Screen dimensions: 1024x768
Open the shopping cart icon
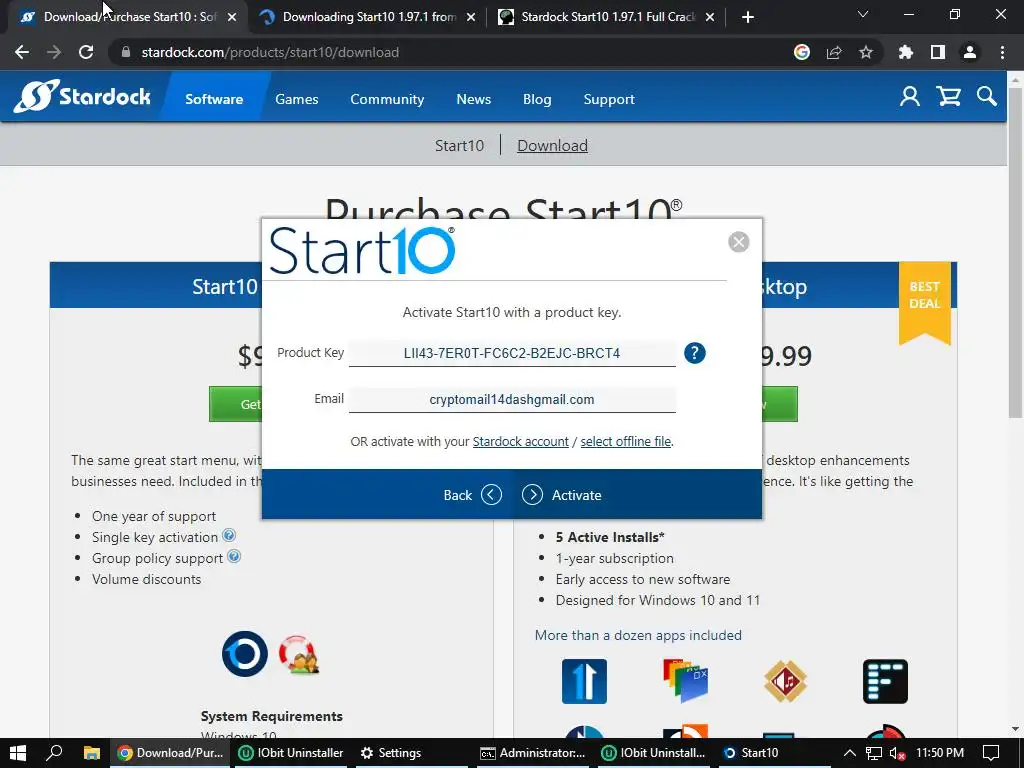coord(948,97)
